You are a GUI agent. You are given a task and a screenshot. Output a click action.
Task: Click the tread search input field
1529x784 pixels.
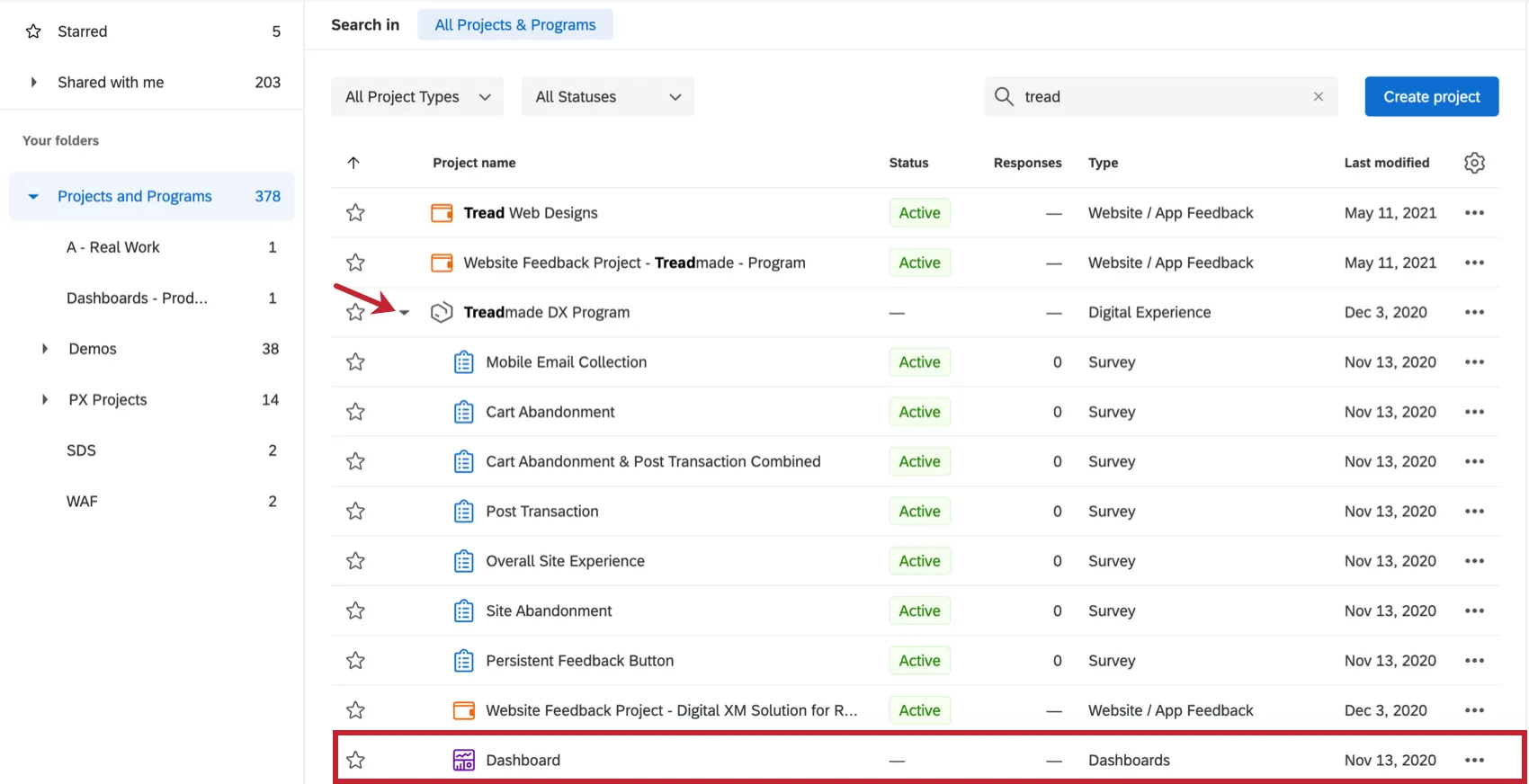[1160, 96]
